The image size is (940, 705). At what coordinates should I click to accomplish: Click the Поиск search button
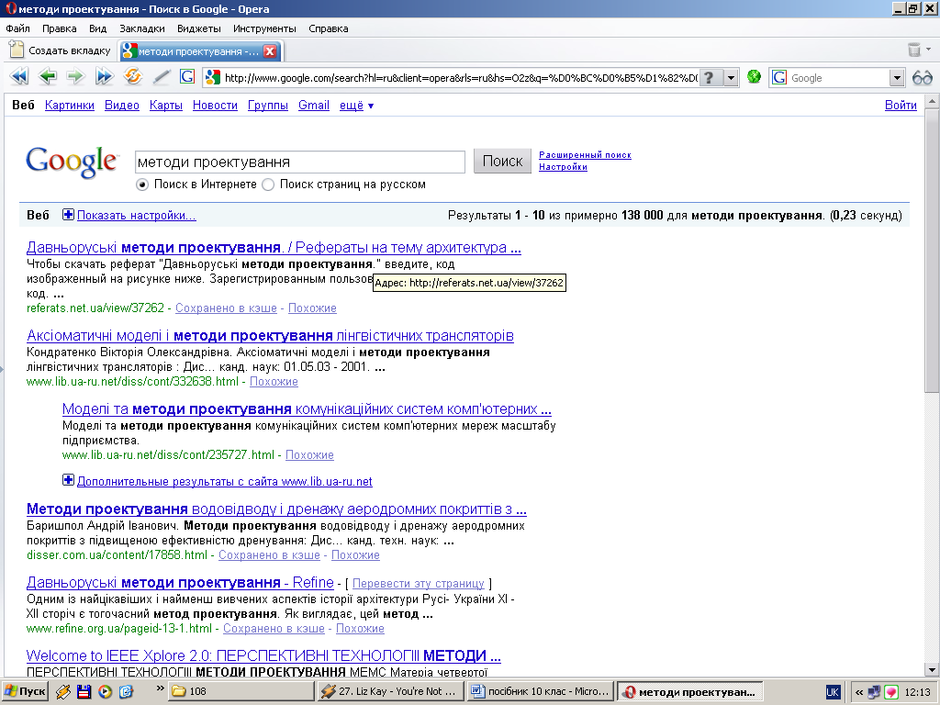[x=502, y=161]
